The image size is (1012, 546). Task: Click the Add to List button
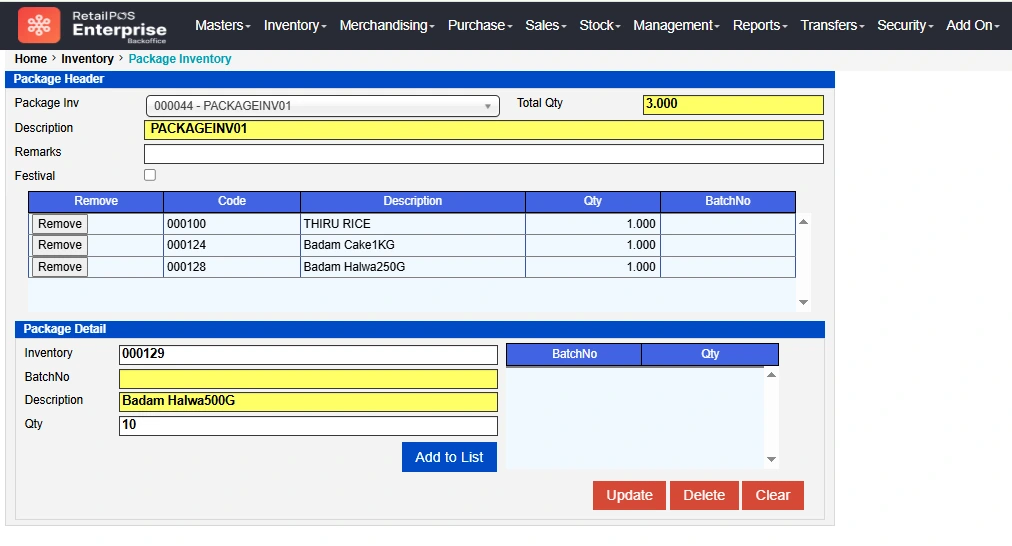449,457
